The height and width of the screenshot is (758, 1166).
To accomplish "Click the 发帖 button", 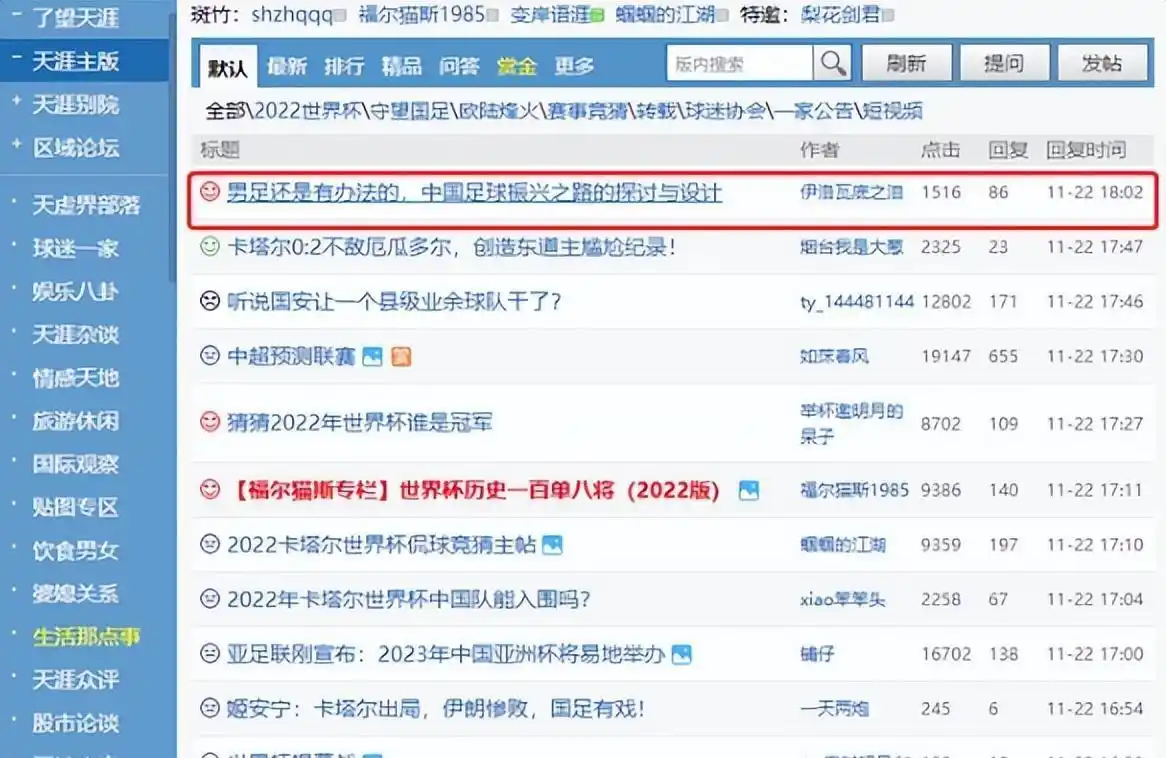I will (1103, 62).
